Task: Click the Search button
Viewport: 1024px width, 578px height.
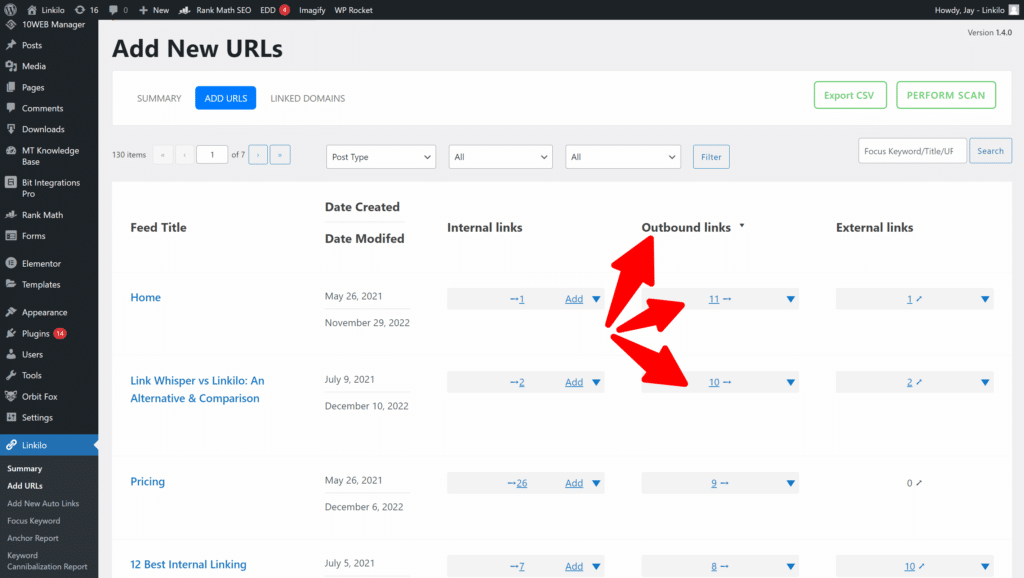Action: 990,151
